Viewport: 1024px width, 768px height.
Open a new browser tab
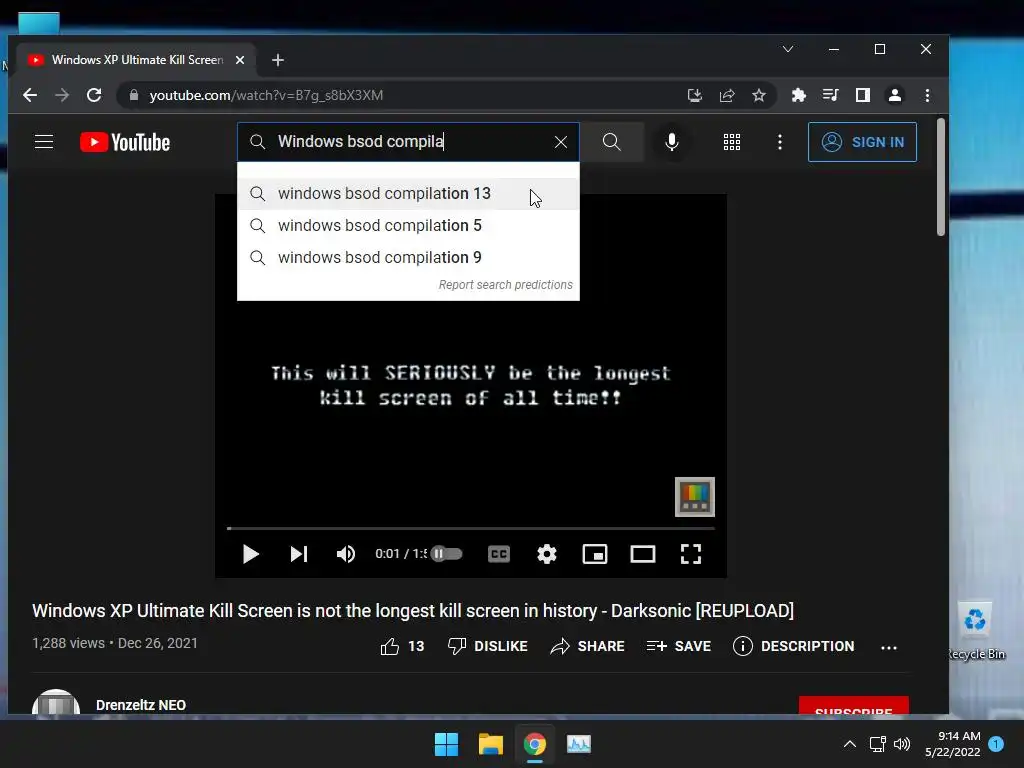pyautogui.click(x=278, y=60)
